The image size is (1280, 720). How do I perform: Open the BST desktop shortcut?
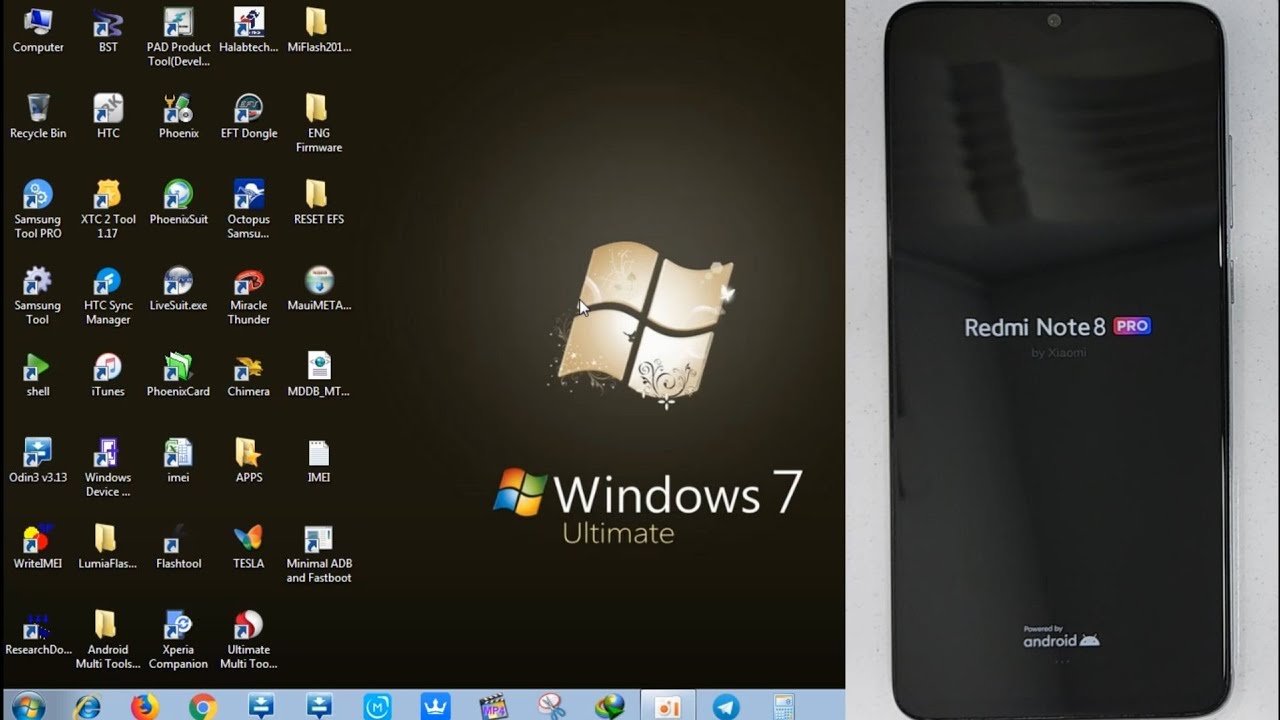(108, 30)
